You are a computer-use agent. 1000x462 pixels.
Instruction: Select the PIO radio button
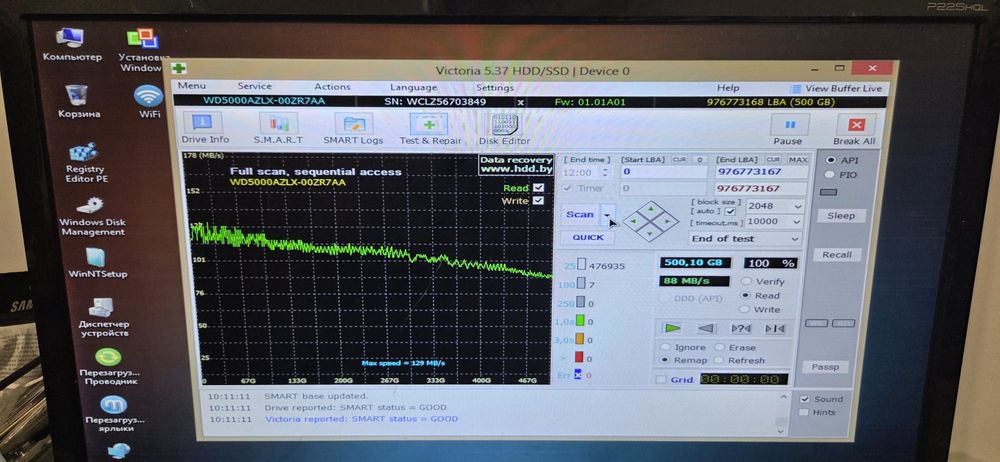(830, 174)
